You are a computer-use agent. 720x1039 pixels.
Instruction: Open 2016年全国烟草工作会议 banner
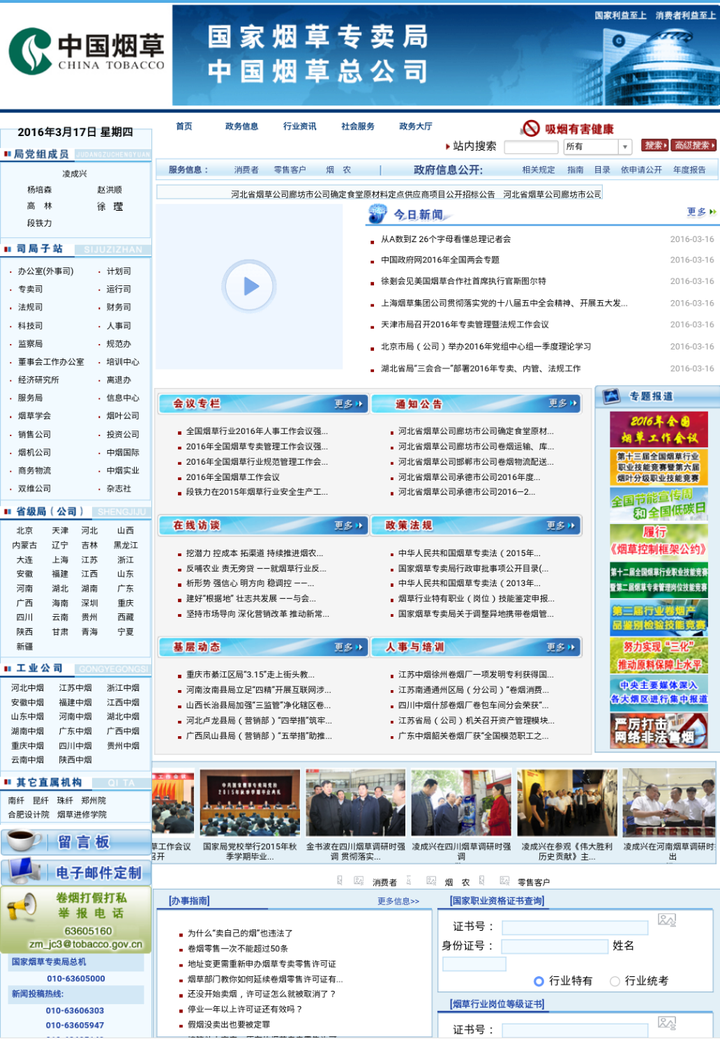[x=658, y=429]
